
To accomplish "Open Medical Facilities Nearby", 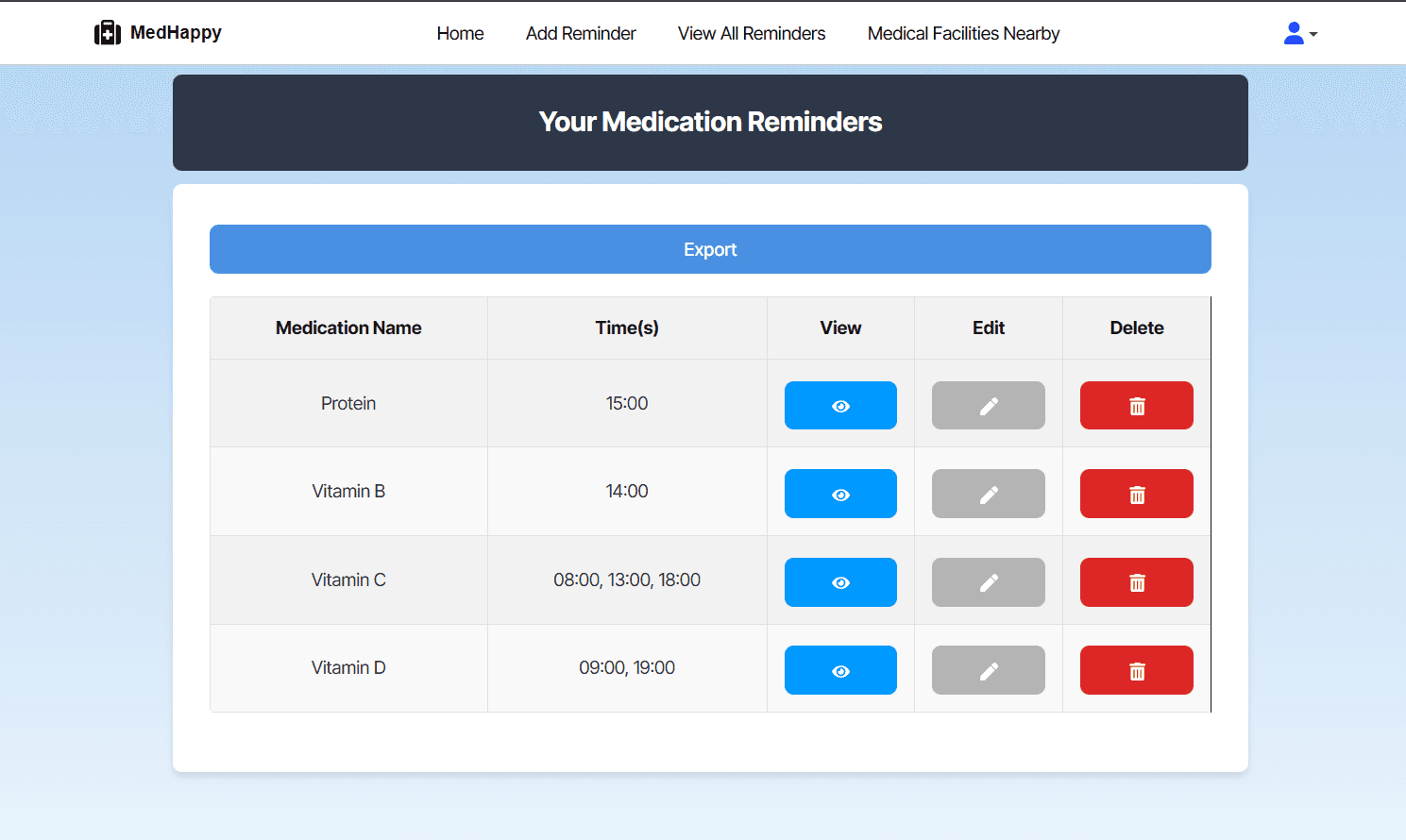I will click(x=963, y=34).
